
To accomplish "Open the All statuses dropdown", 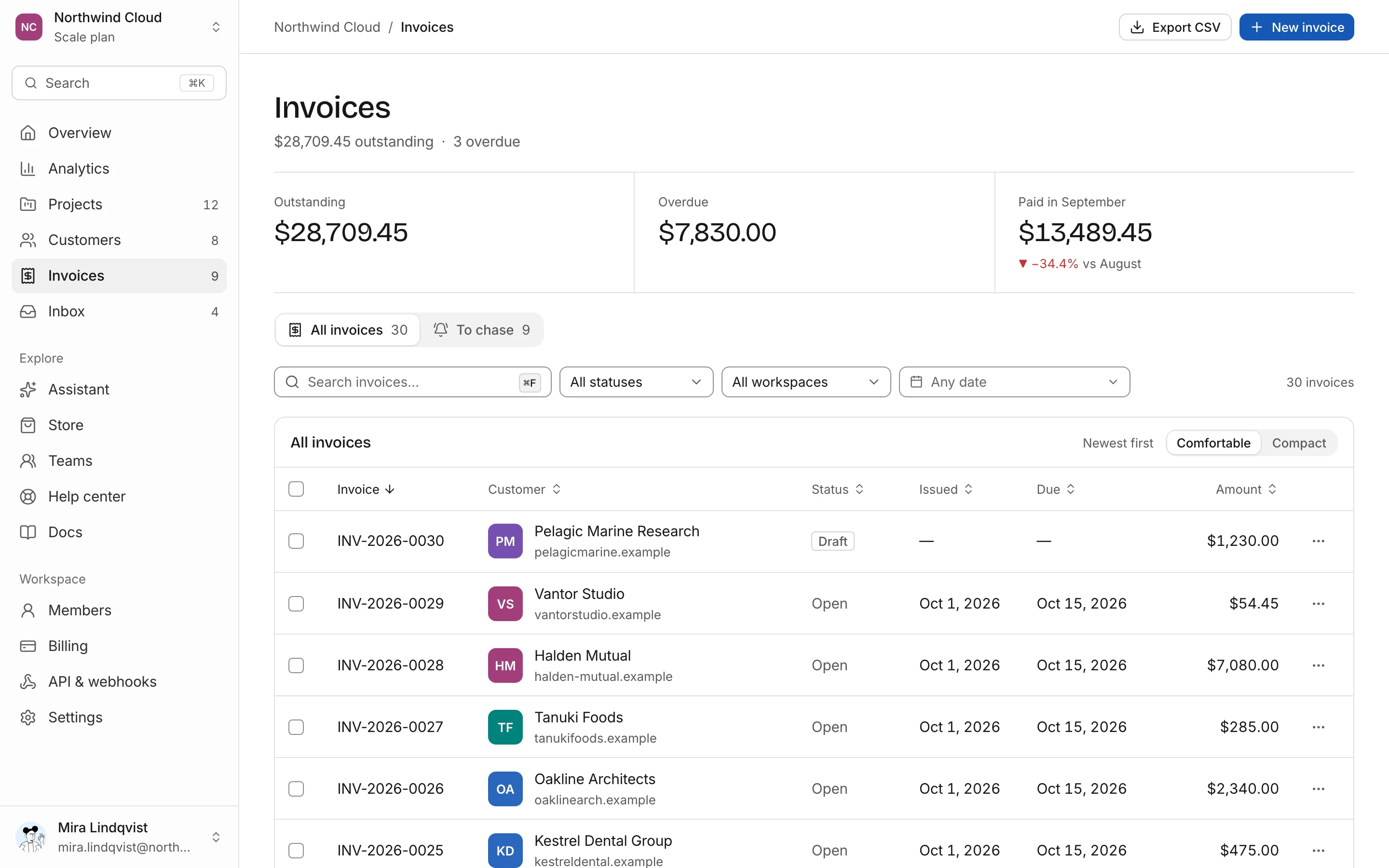I will 636,382.
